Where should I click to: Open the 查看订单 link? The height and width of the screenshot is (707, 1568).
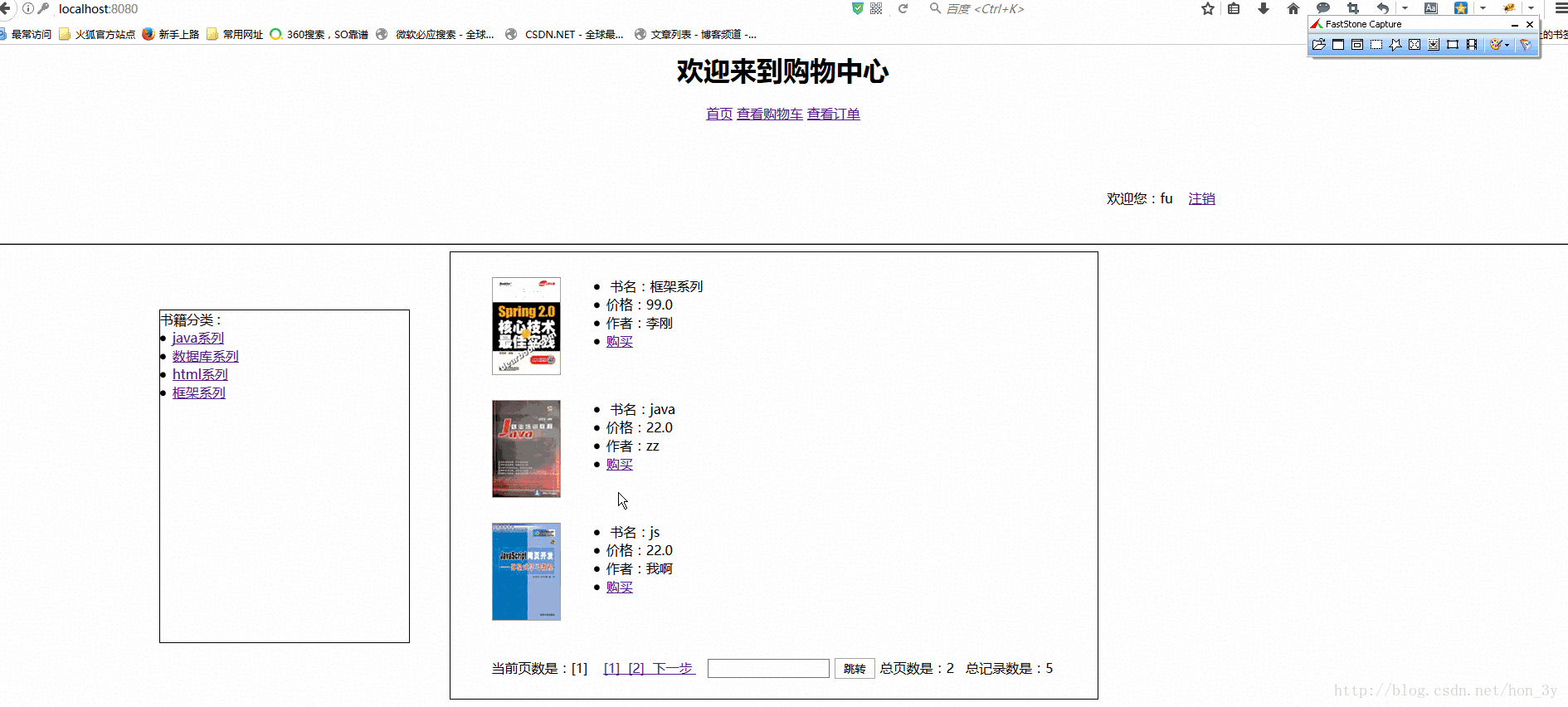coord(834,114)
